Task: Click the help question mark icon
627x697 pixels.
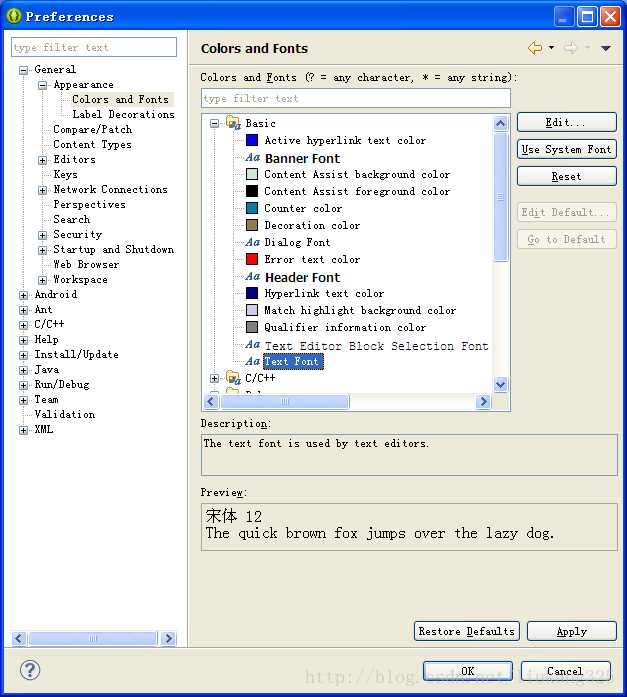Action: (30, 670)
